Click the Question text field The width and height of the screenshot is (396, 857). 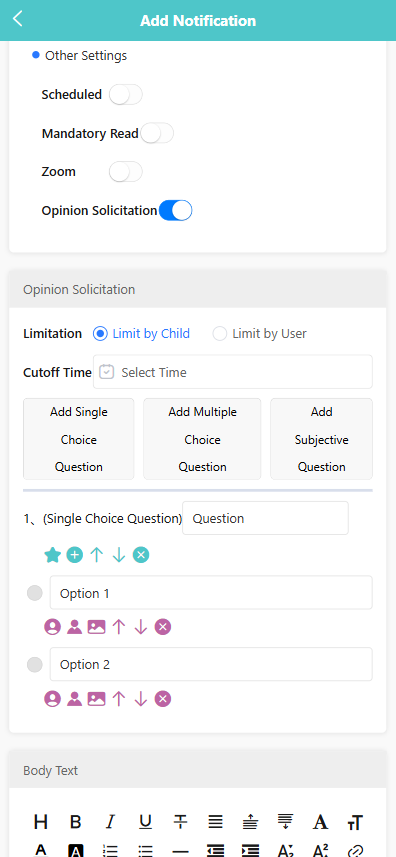pos(265,518)
